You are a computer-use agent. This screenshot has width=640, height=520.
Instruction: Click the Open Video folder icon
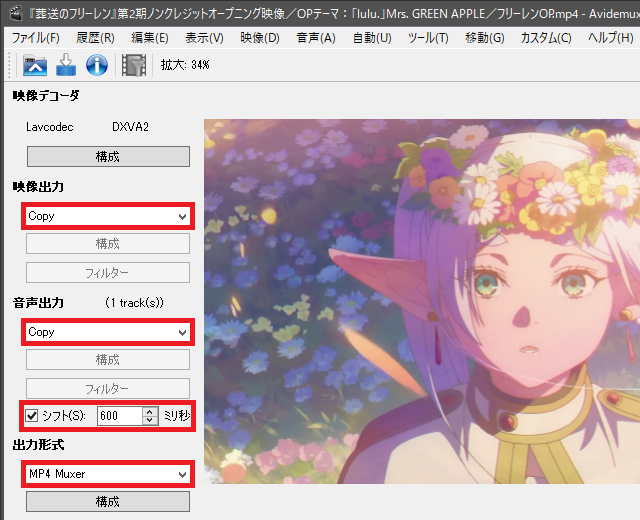pos(35,65)
